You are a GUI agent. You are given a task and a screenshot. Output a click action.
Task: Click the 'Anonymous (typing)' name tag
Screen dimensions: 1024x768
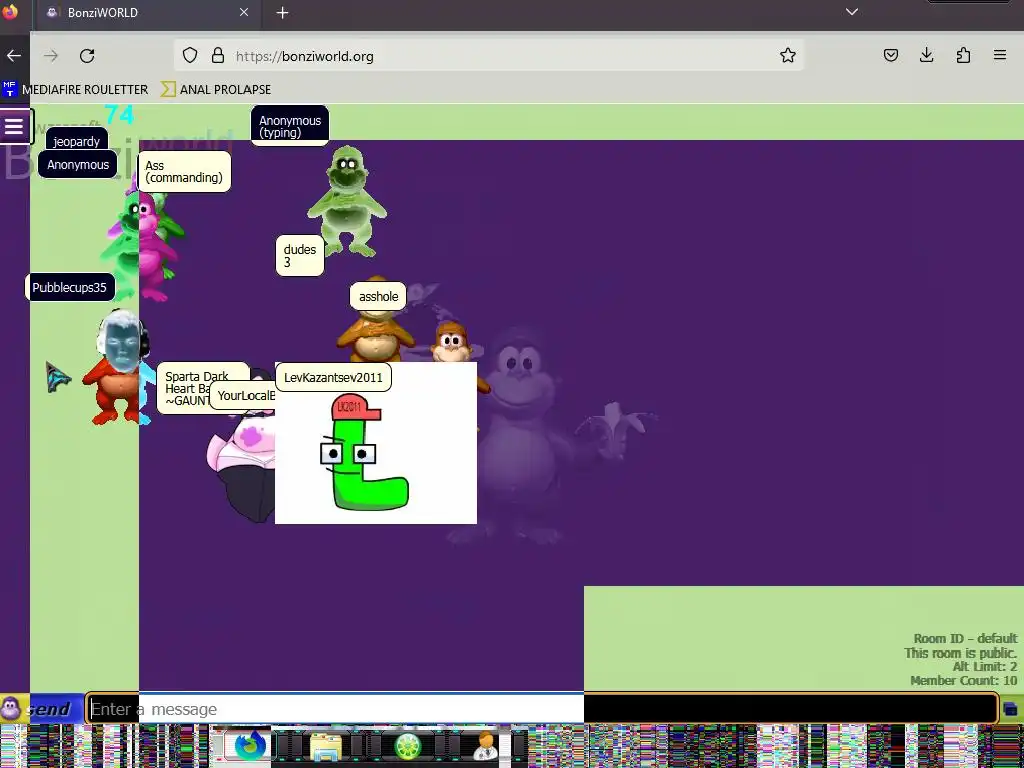290,126
